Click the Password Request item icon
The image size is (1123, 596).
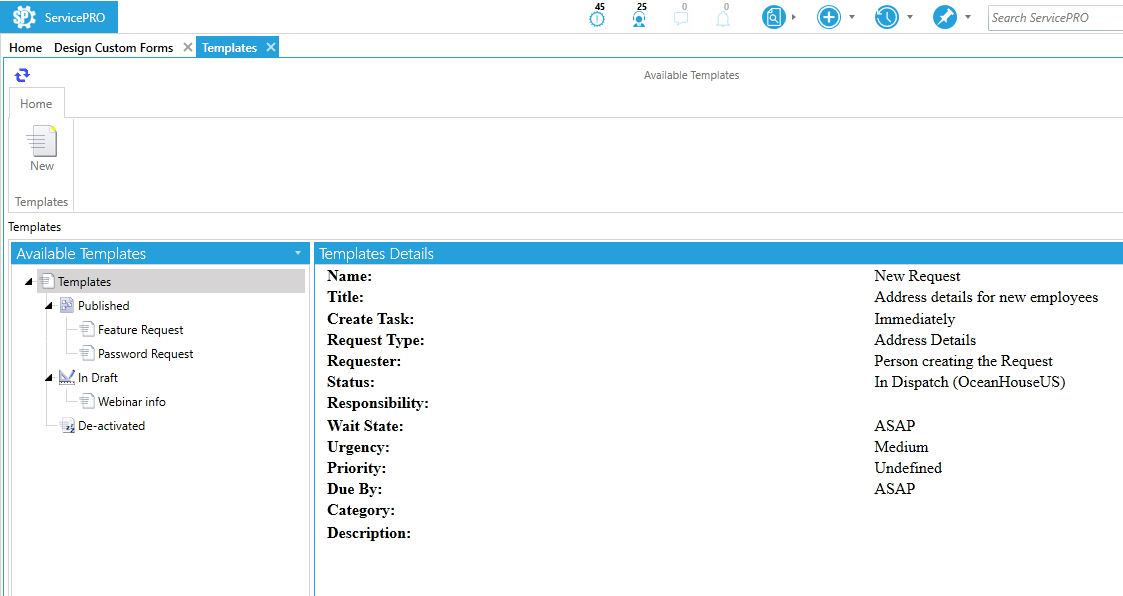point(87,353)
